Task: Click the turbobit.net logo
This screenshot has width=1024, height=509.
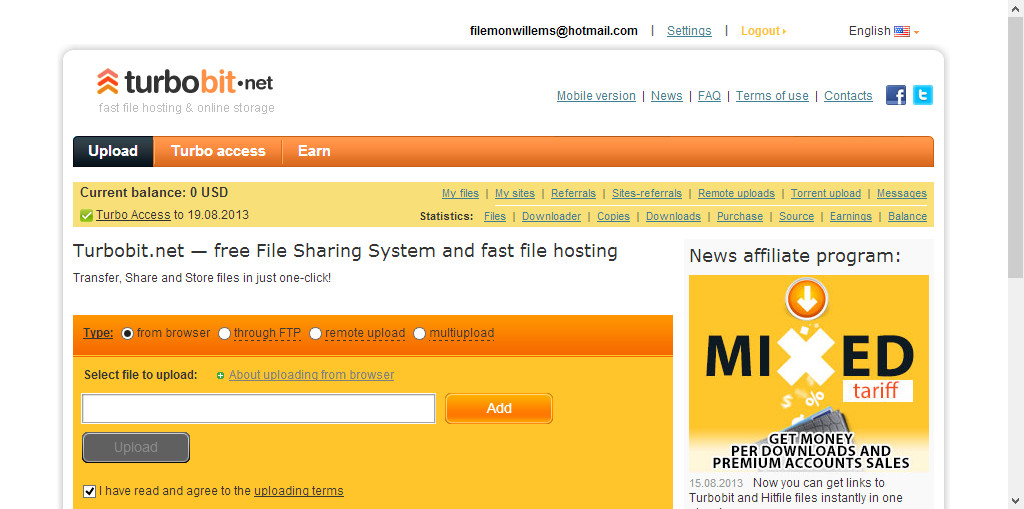Action: pyautogui.click(x=185, y=83)
